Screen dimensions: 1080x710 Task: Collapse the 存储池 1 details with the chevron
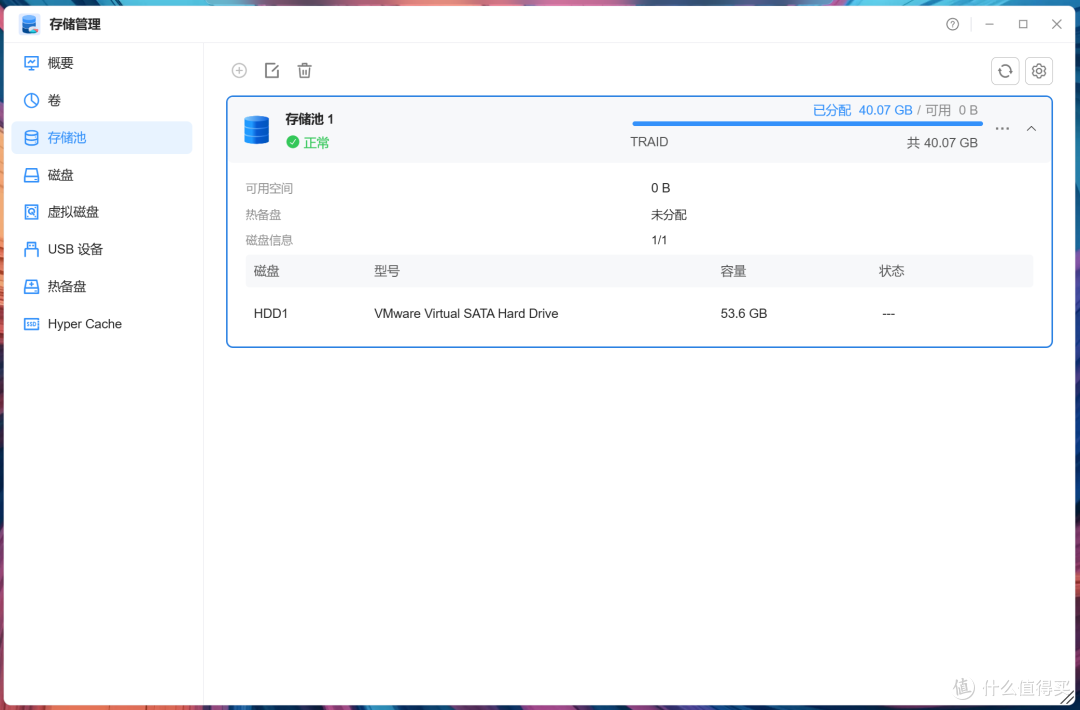pyautogui.click(x=1031, y=129)
